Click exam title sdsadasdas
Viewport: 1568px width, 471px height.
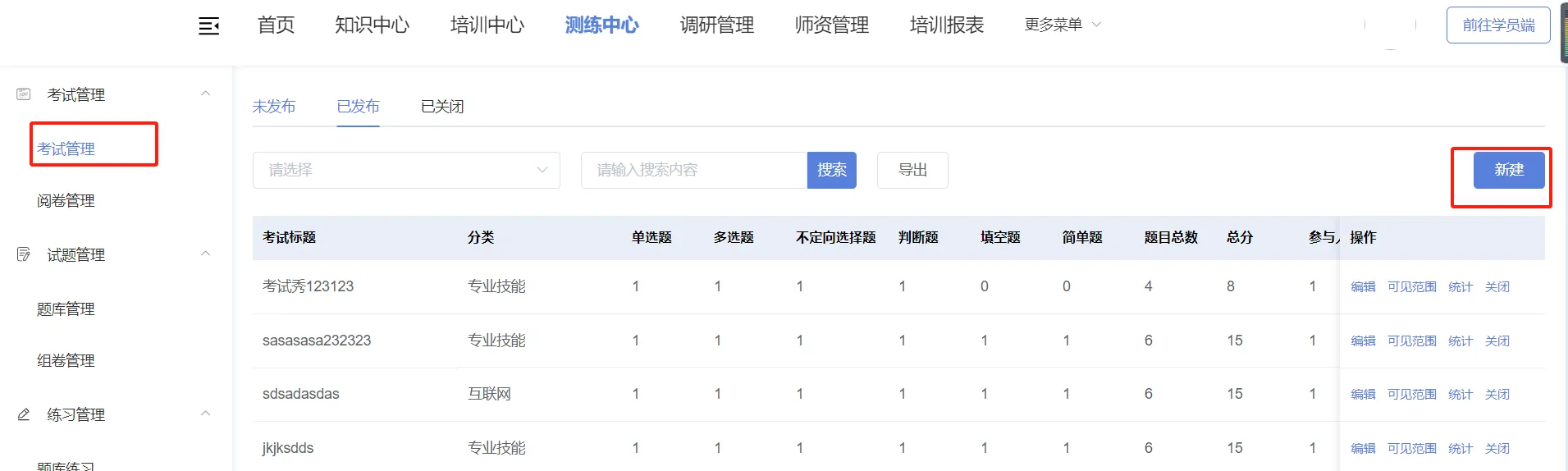tap(301, 394)
